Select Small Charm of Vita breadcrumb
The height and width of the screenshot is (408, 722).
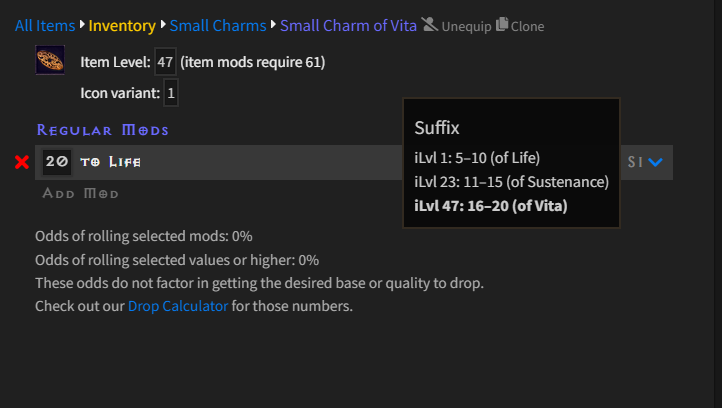[348, 26]
